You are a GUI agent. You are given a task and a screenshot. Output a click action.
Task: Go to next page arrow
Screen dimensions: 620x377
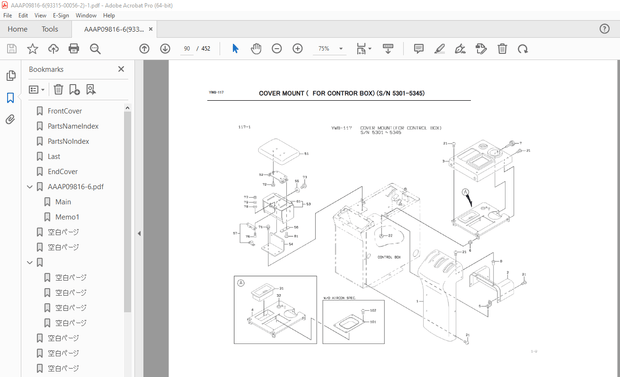point(165,49)
